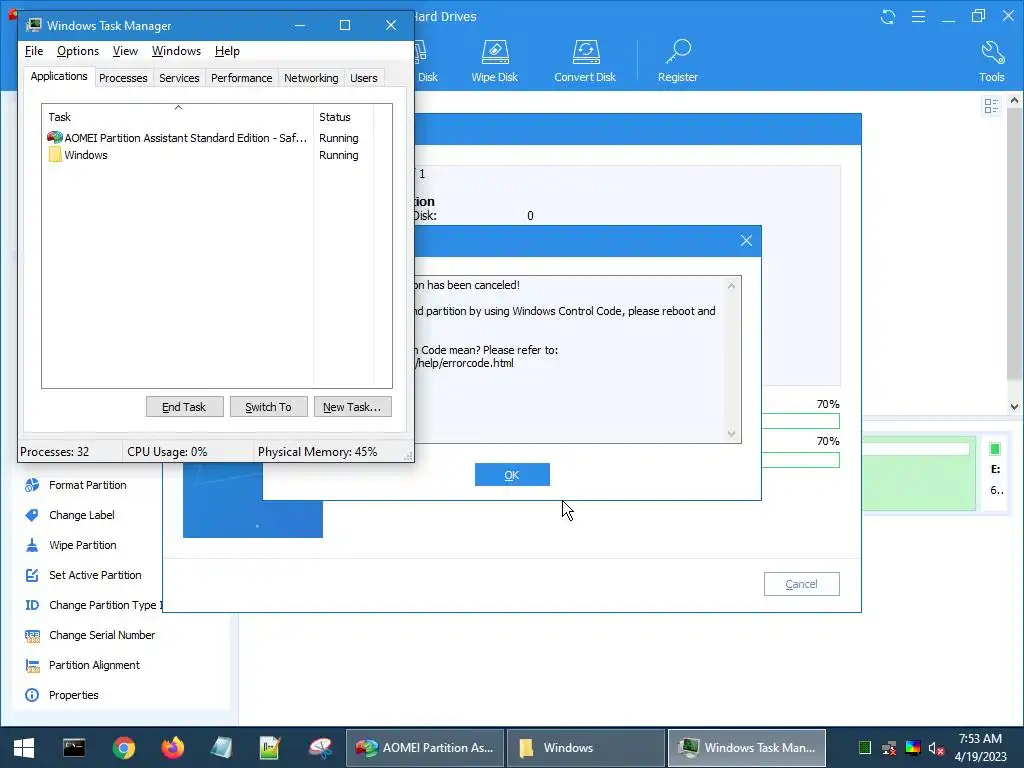The height and width of the screenshot is (768, 1024).
Task: Click the Physical Memory: 45% status entry
Action: pyautogui.click(x=317, y=452)
